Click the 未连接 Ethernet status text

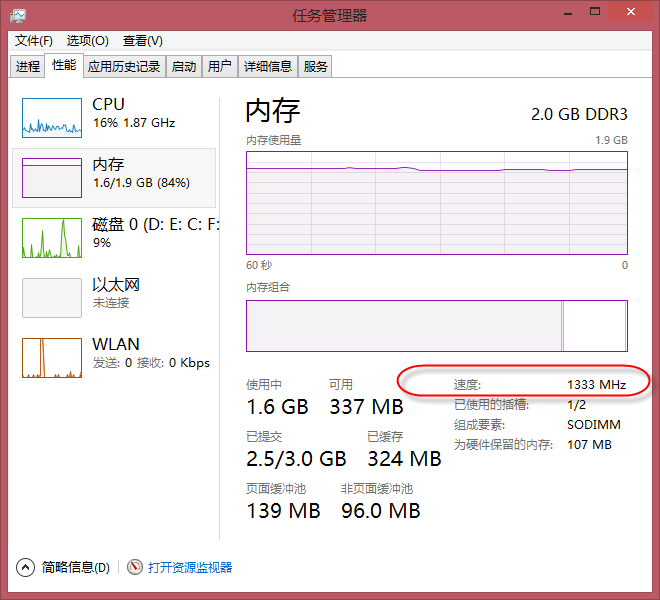pos(111,302)
